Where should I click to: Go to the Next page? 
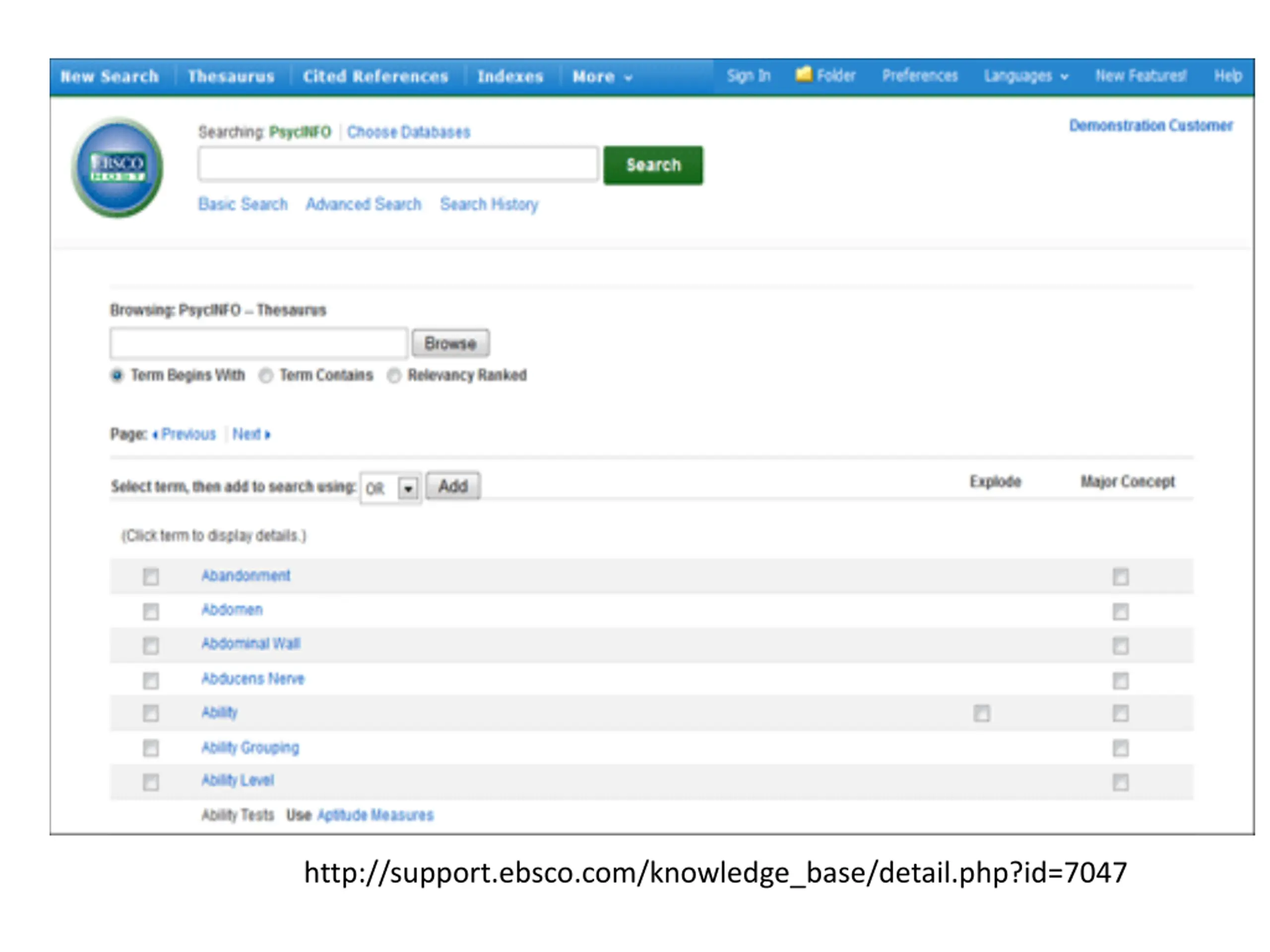(x=251, y=434)
